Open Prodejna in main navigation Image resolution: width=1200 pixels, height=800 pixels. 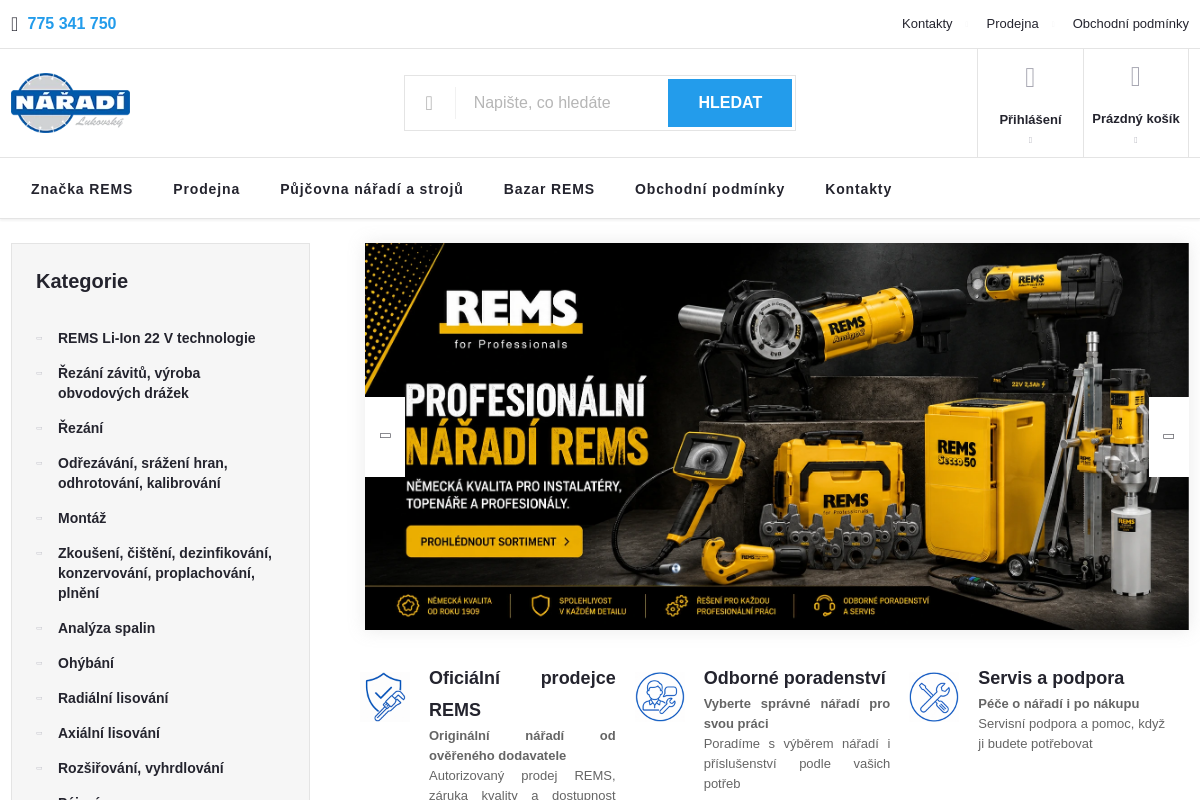[206, 189]
